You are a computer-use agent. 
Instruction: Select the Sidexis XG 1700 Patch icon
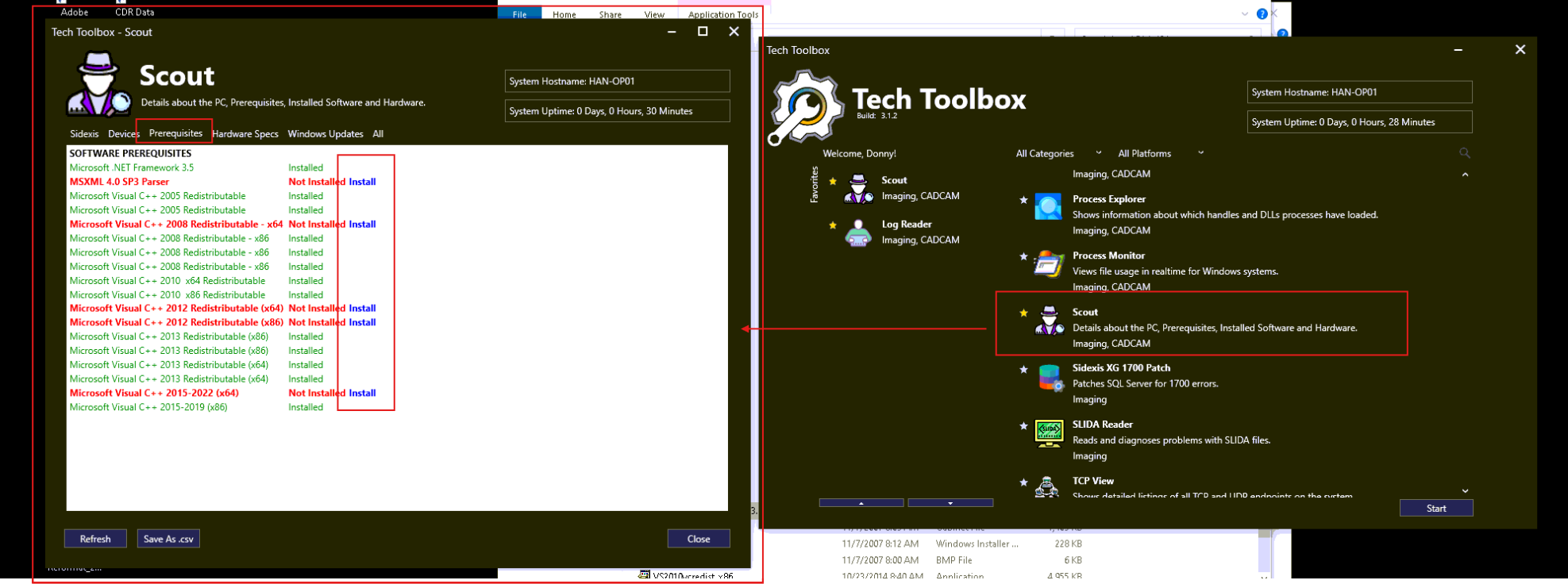[x=1050, y=378]
